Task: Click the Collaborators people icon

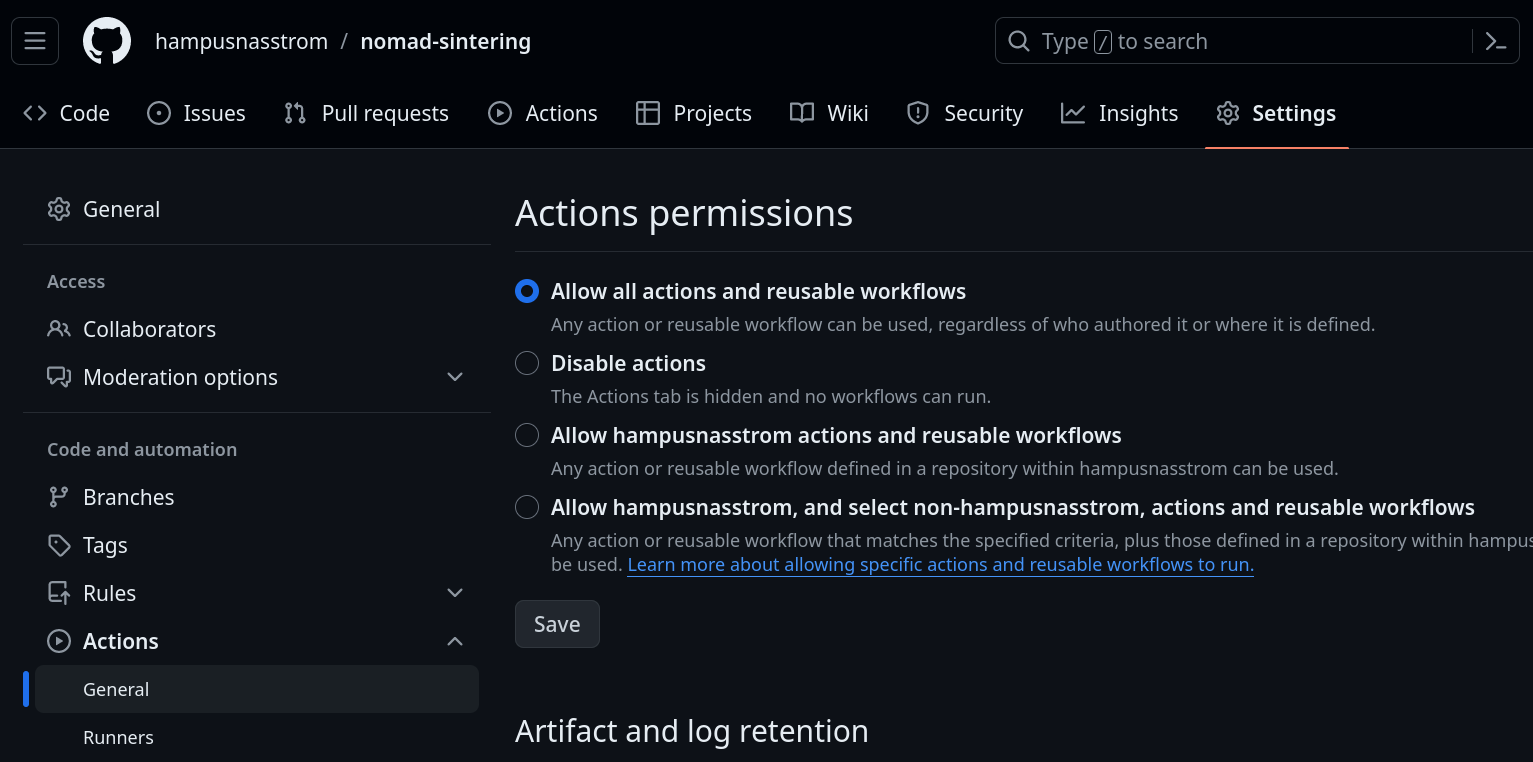Action: pos(59,329)
